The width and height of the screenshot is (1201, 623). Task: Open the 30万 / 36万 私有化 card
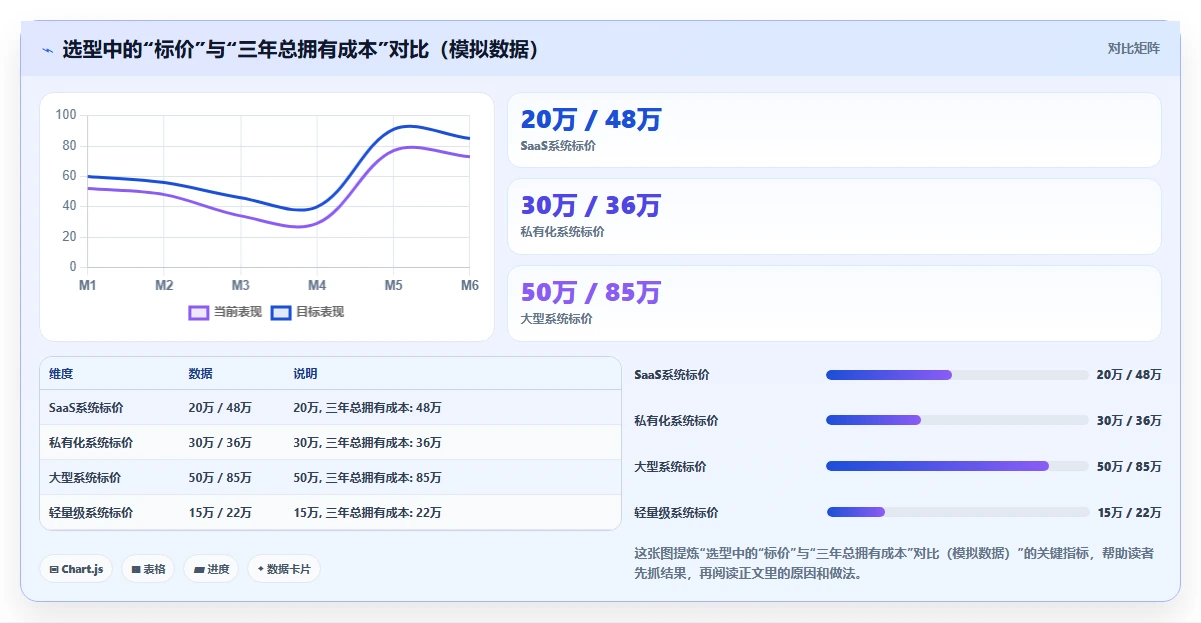point(834,217)
